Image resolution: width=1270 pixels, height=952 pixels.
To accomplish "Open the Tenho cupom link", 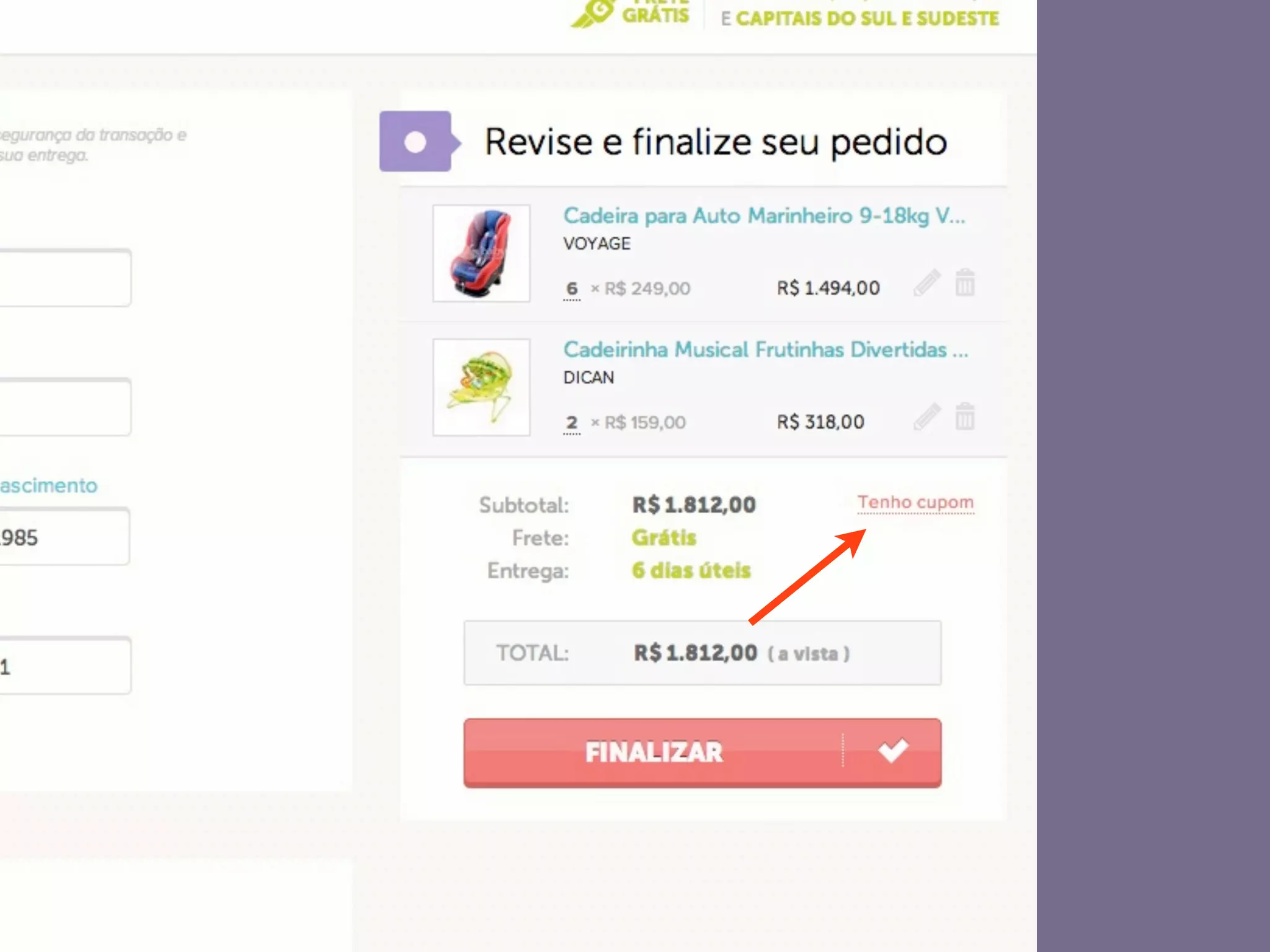I will tap(915, 502).
